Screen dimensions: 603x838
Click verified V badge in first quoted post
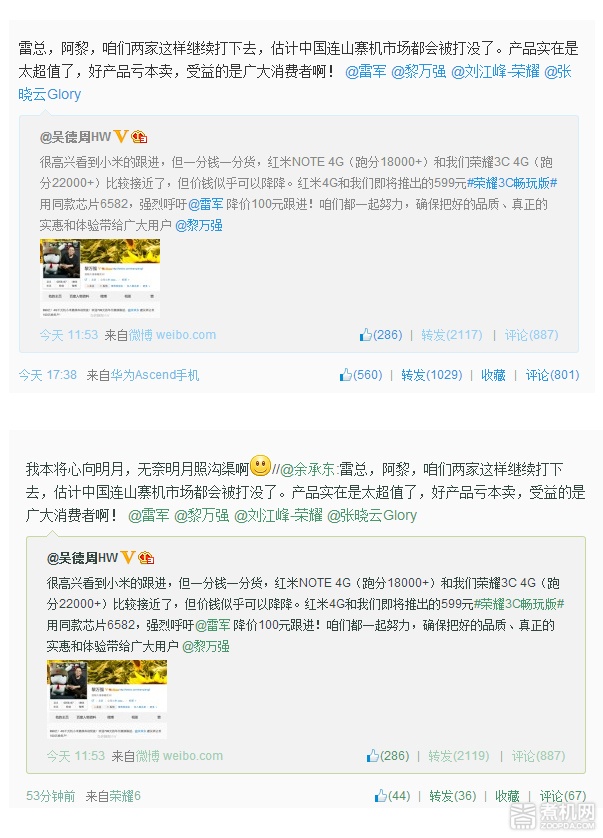tap(121, 137)
